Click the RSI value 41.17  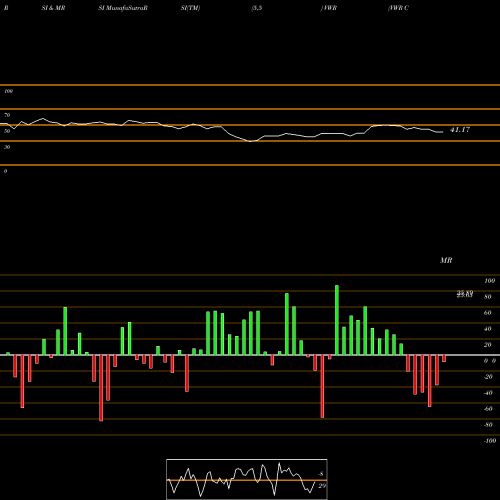460,130
